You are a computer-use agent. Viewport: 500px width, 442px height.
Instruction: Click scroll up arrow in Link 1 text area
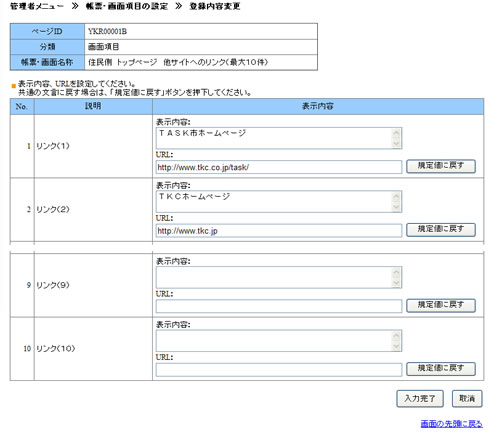click(x=396, y=133)
